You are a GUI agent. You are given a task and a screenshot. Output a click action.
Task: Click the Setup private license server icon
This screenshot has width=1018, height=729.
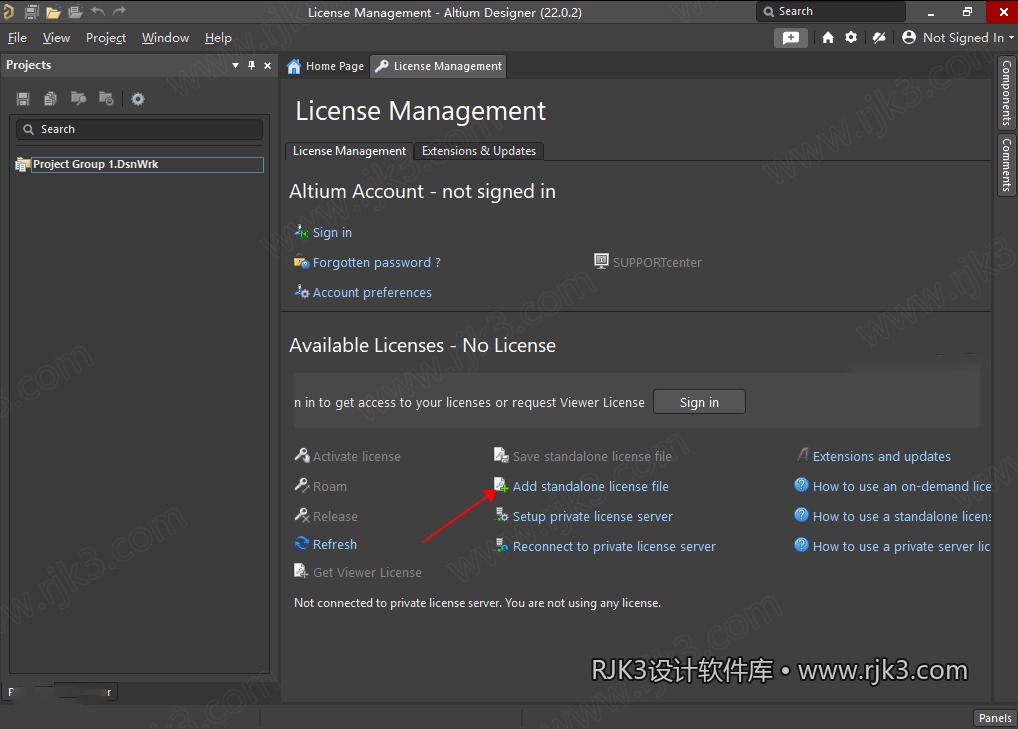pos(502,515)
